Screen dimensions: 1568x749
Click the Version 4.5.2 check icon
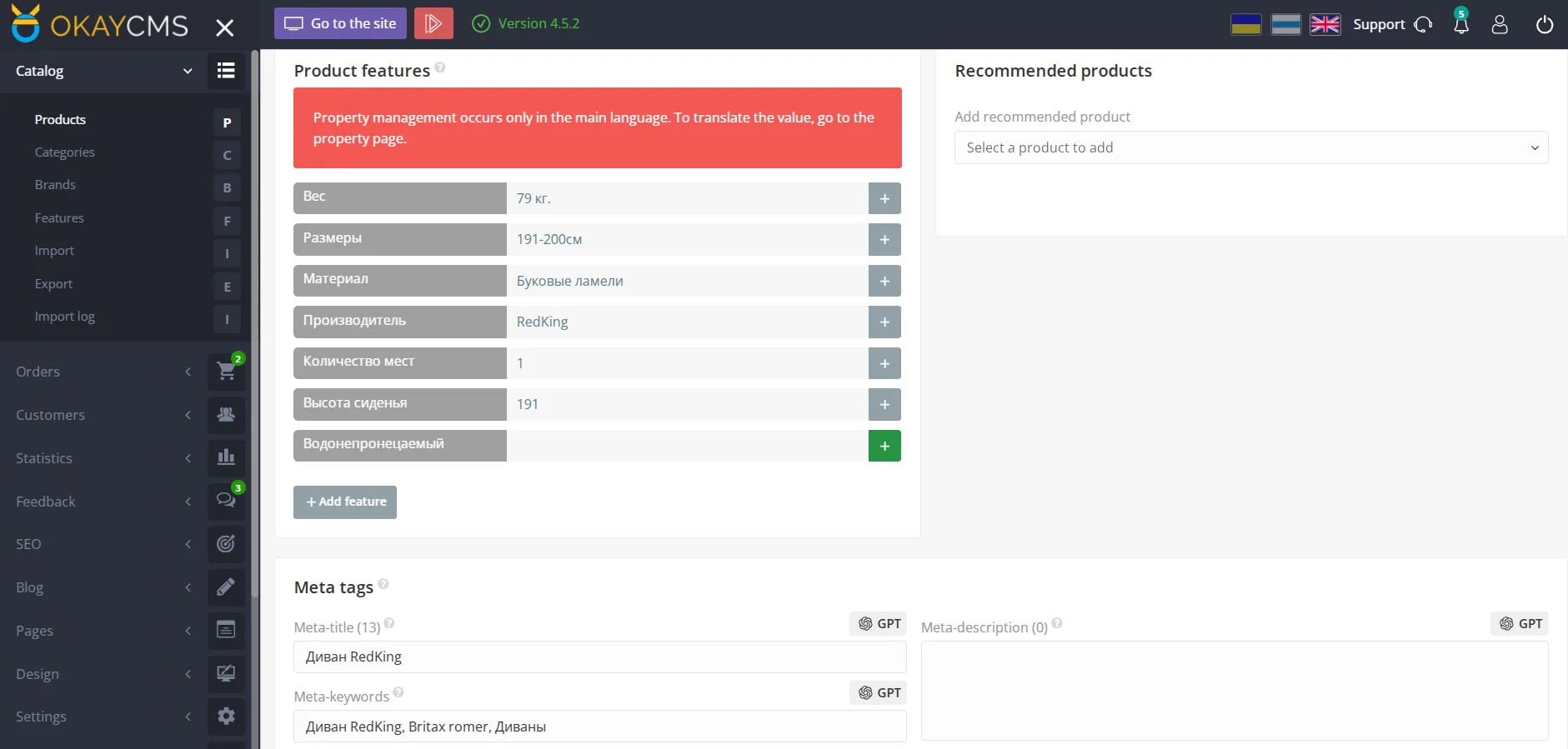(x=481, y=23)
